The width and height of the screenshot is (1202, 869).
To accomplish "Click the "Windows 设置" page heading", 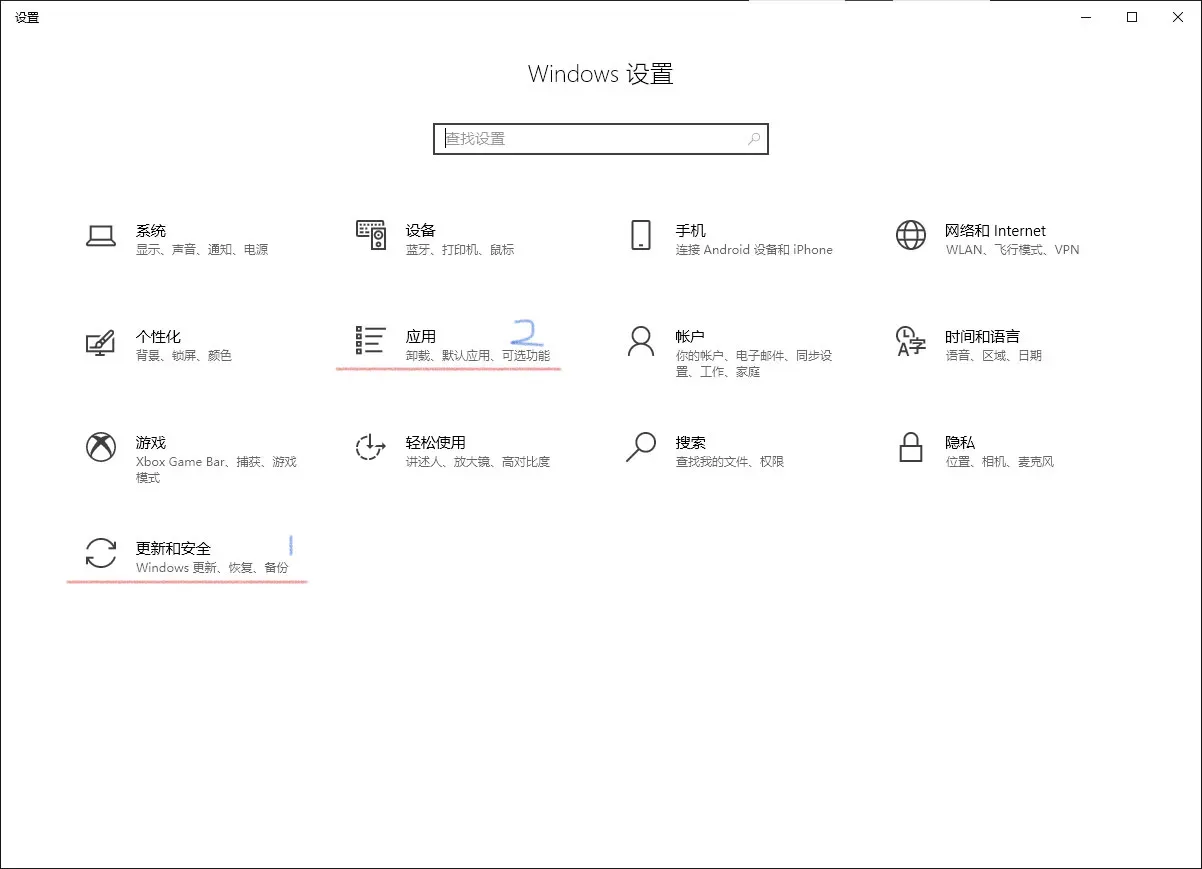I will pyautogui.click(x=601, y=74).
